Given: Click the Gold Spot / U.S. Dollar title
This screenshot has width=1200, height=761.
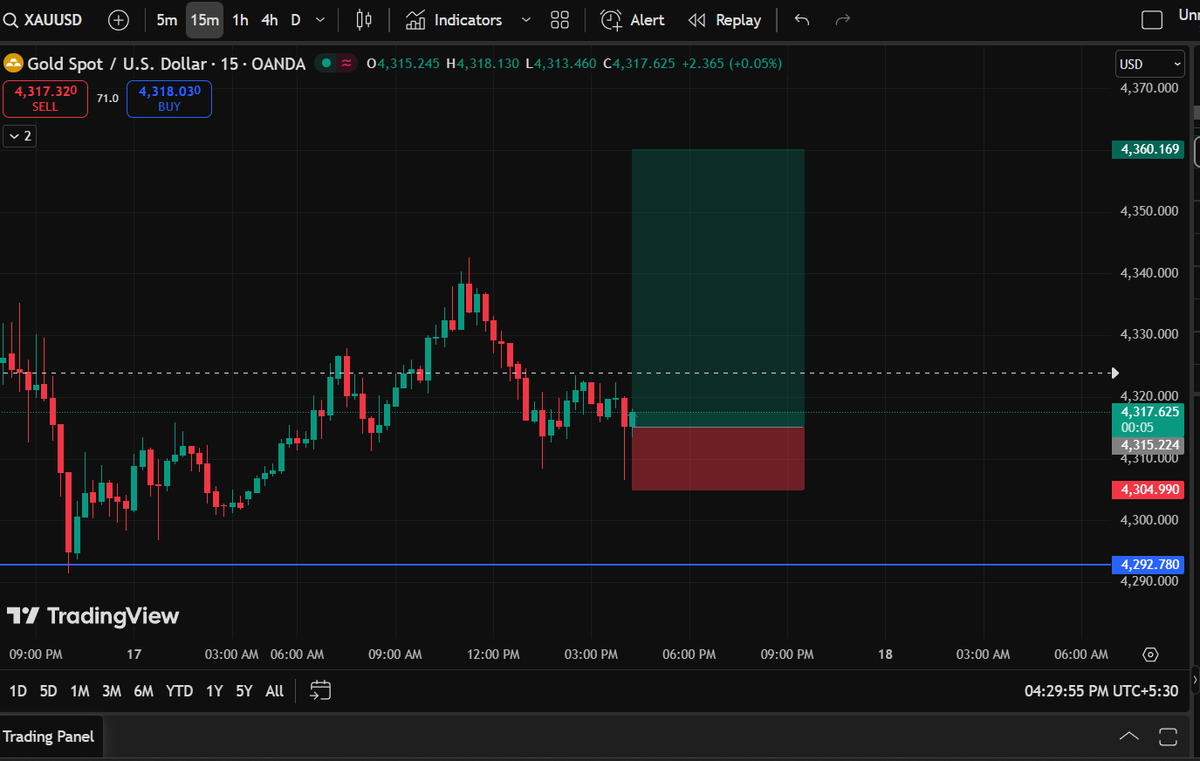Looking at the screenshot, I should pyautogui.click(x=121, y=64).
